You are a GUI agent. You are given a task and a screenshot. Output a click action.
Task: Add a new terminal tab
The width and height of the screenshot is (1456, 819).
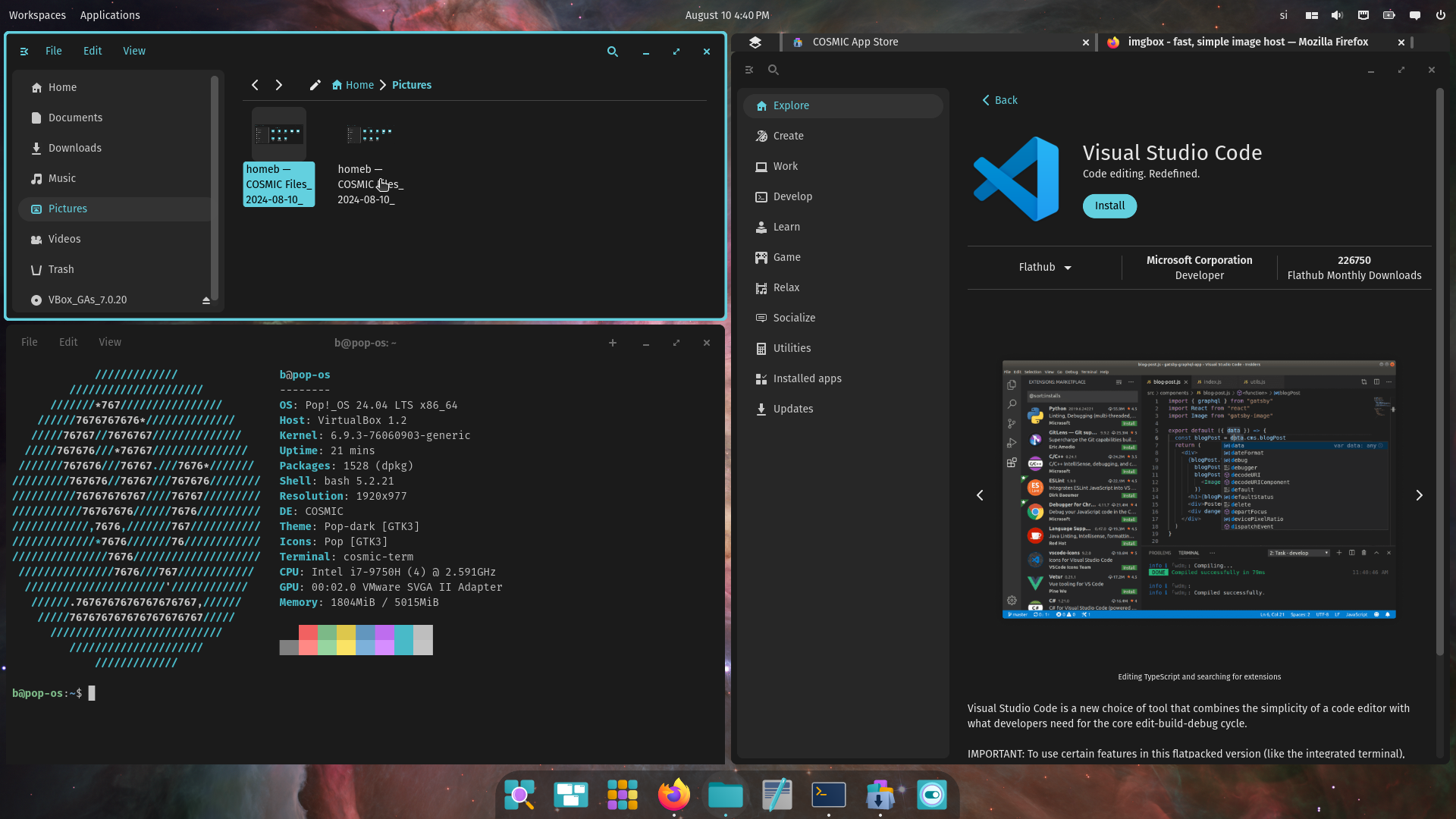click(x=613, y=343)
